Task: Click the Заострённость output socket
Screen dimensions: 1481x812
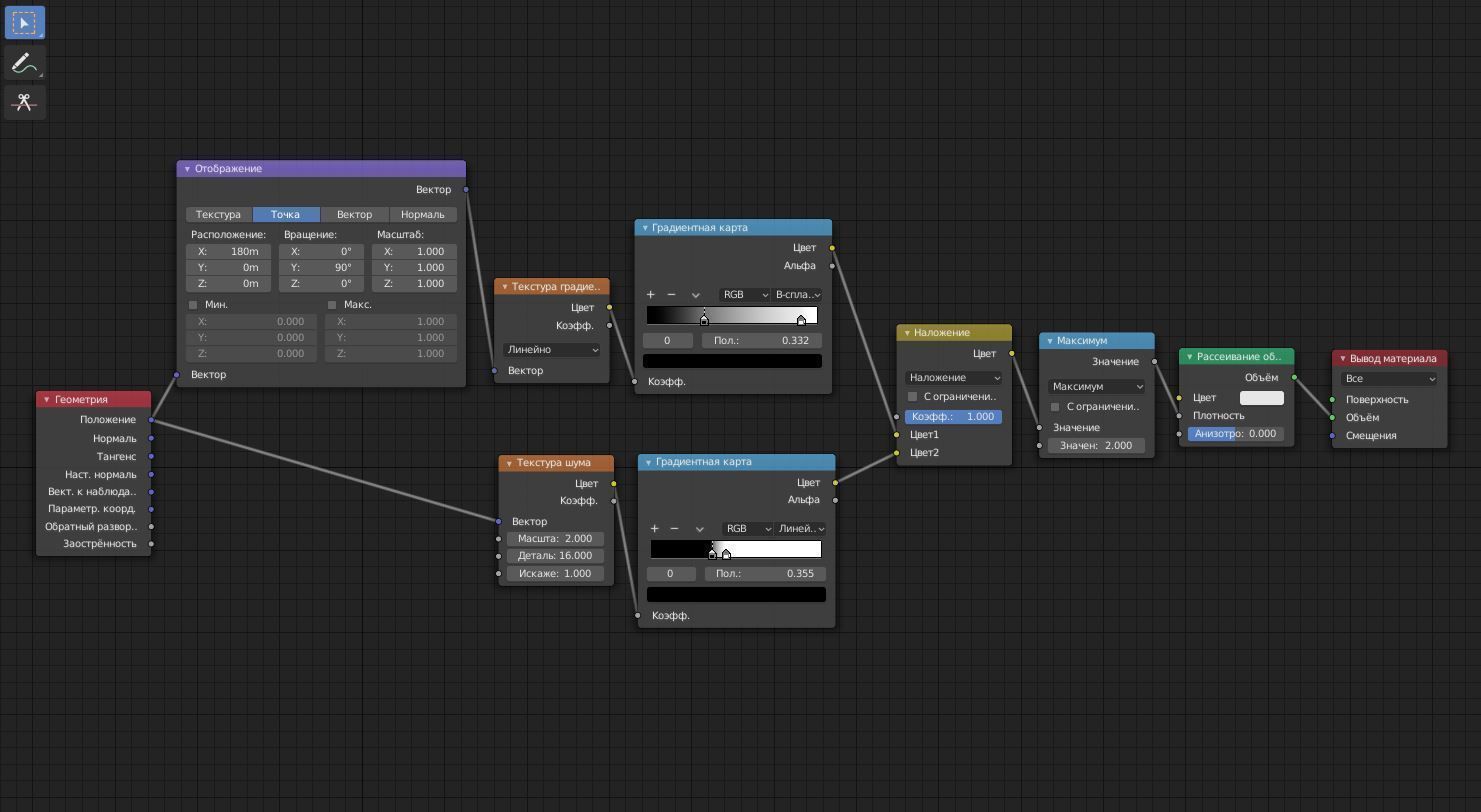Action: 151,544
